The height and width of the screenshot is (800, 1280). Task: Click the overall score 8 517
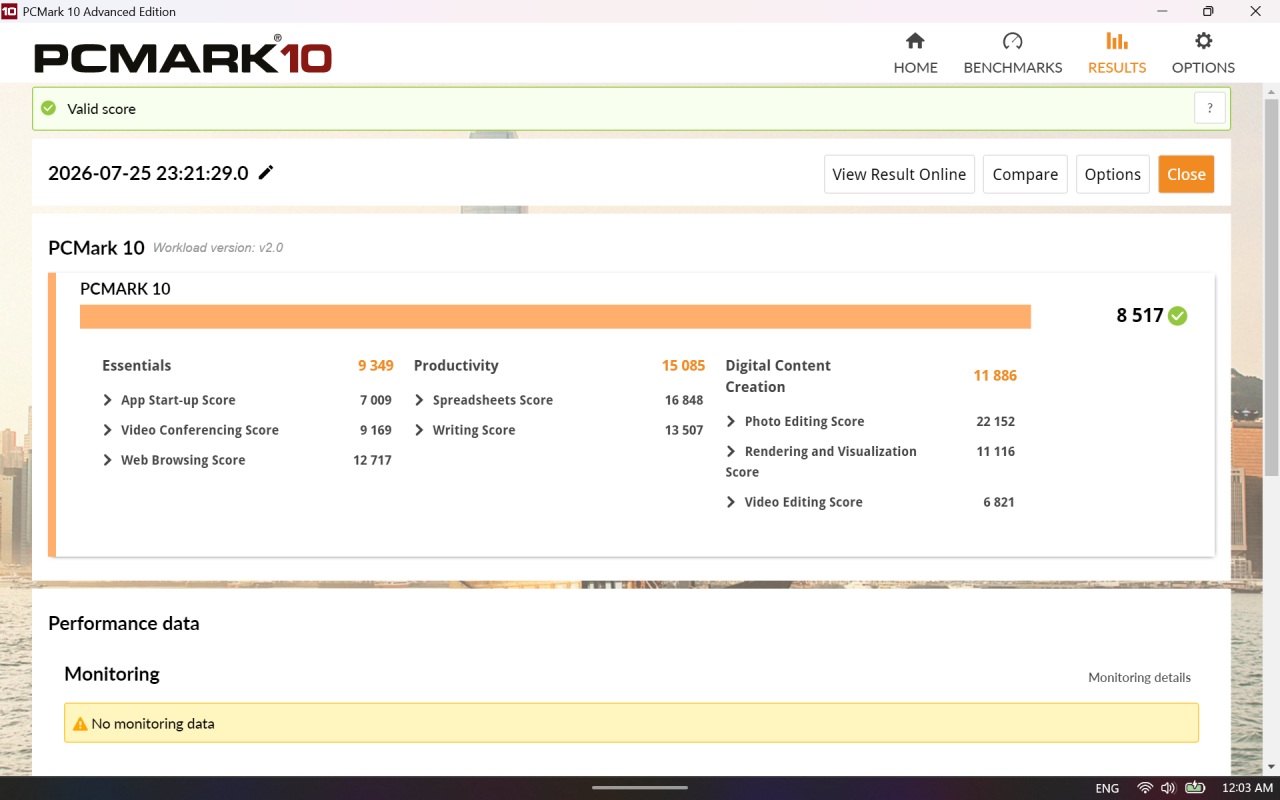1140,316
